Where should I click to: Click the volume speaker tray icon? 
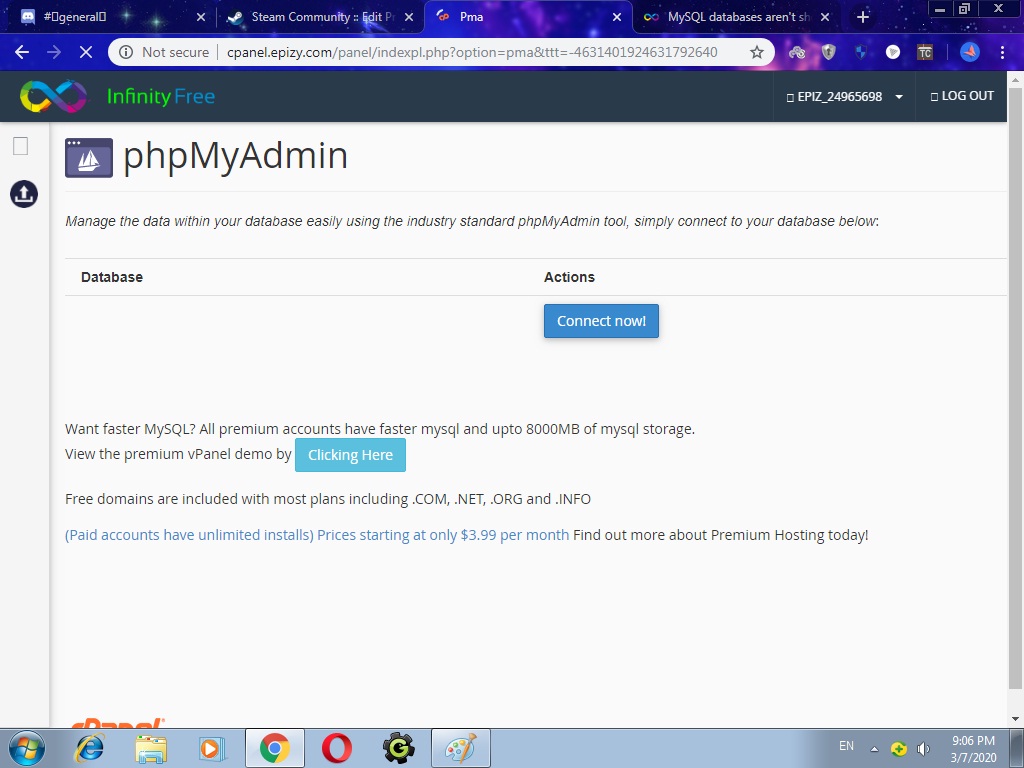coord(923,749)
